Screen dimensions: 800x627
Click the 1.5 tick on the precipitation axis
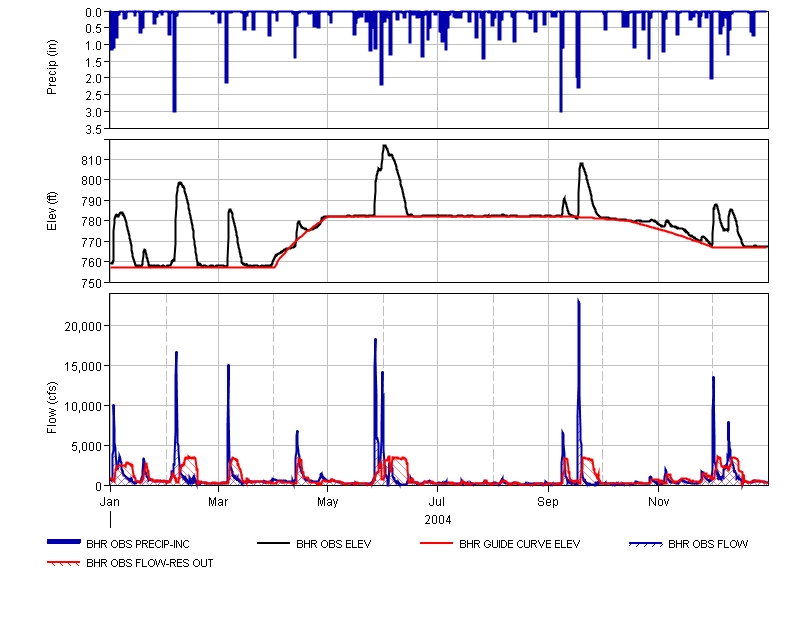coord(94,63)
